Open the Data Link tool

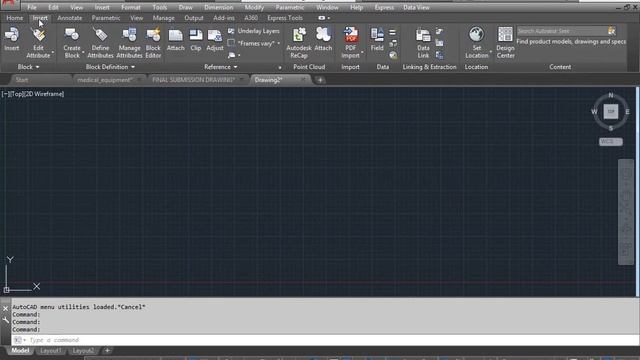[423, 42]
